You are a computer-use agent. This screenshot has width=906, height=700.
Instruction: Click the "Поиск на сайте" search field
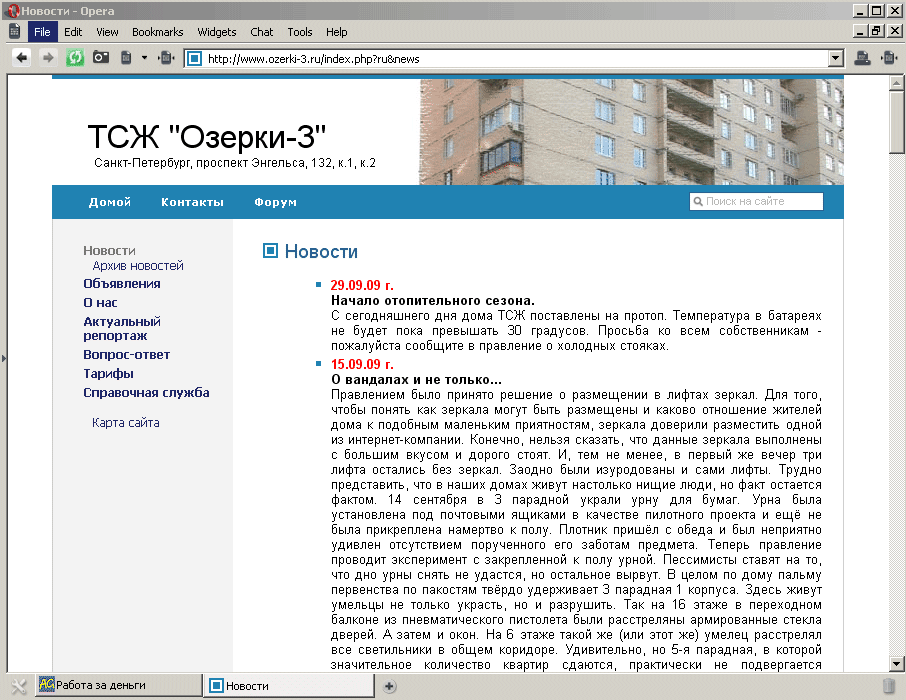coord(756,201)
